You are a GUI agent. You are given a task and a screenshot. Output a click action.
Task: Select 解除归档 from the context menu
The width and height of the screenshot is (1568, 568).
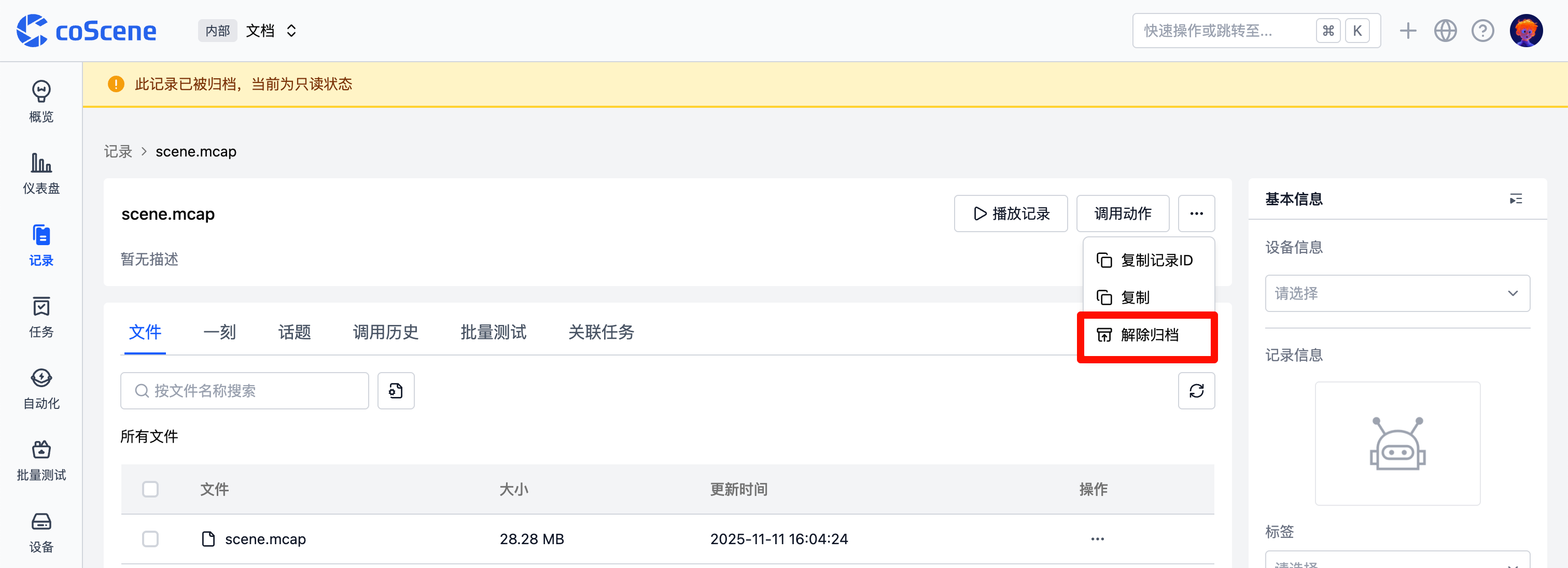pyautogui.click(x=1148, y=335)
